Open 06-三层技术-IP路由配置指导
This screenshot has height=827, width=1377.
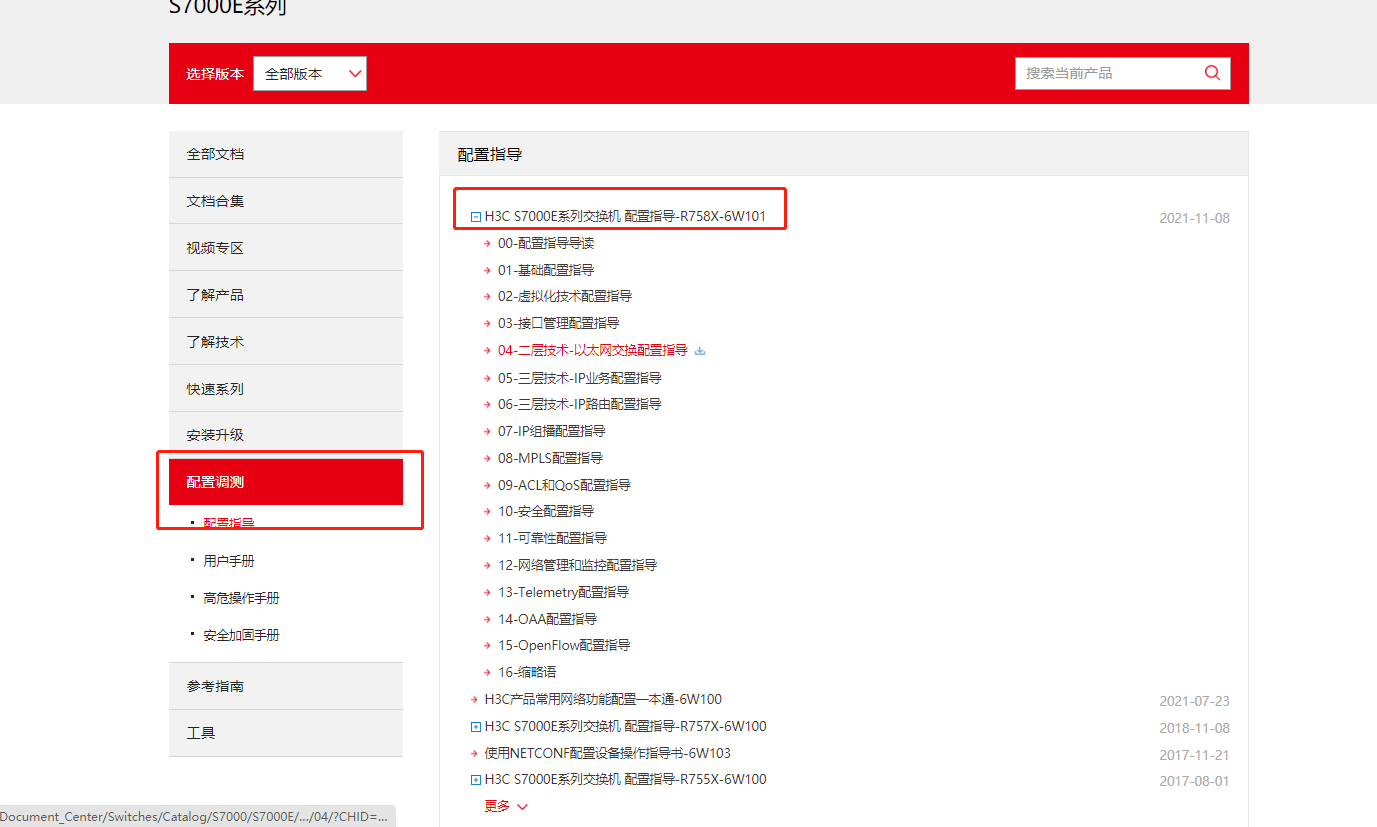point(580,404)
